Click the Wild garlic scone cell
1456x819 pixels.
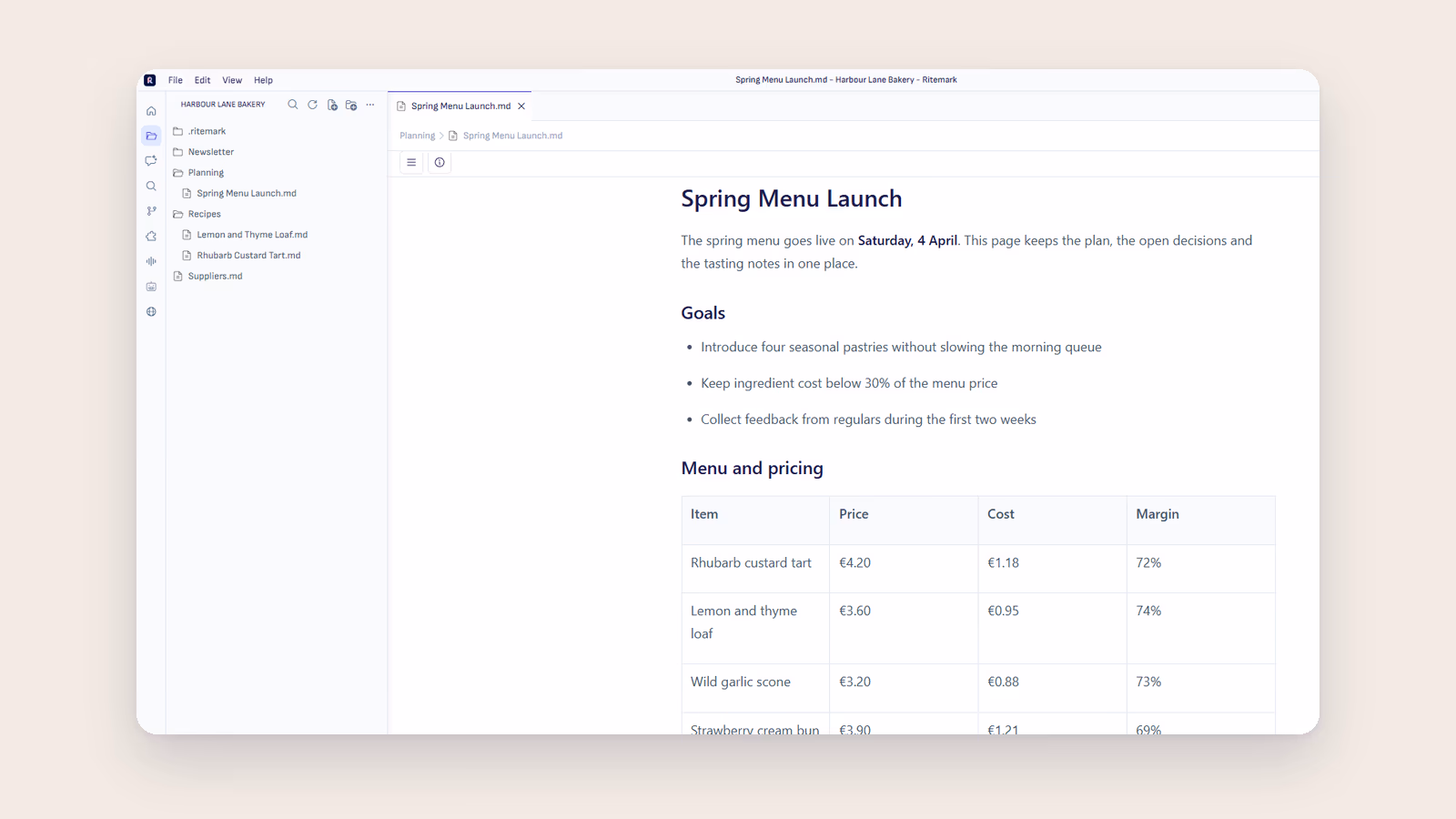click(x=755, y=688)
